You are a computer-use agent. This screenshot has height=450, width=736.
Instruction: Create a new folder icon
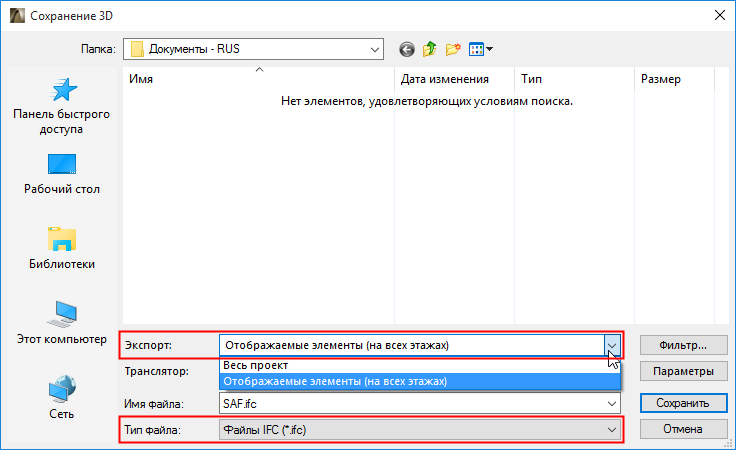[453, 49]
